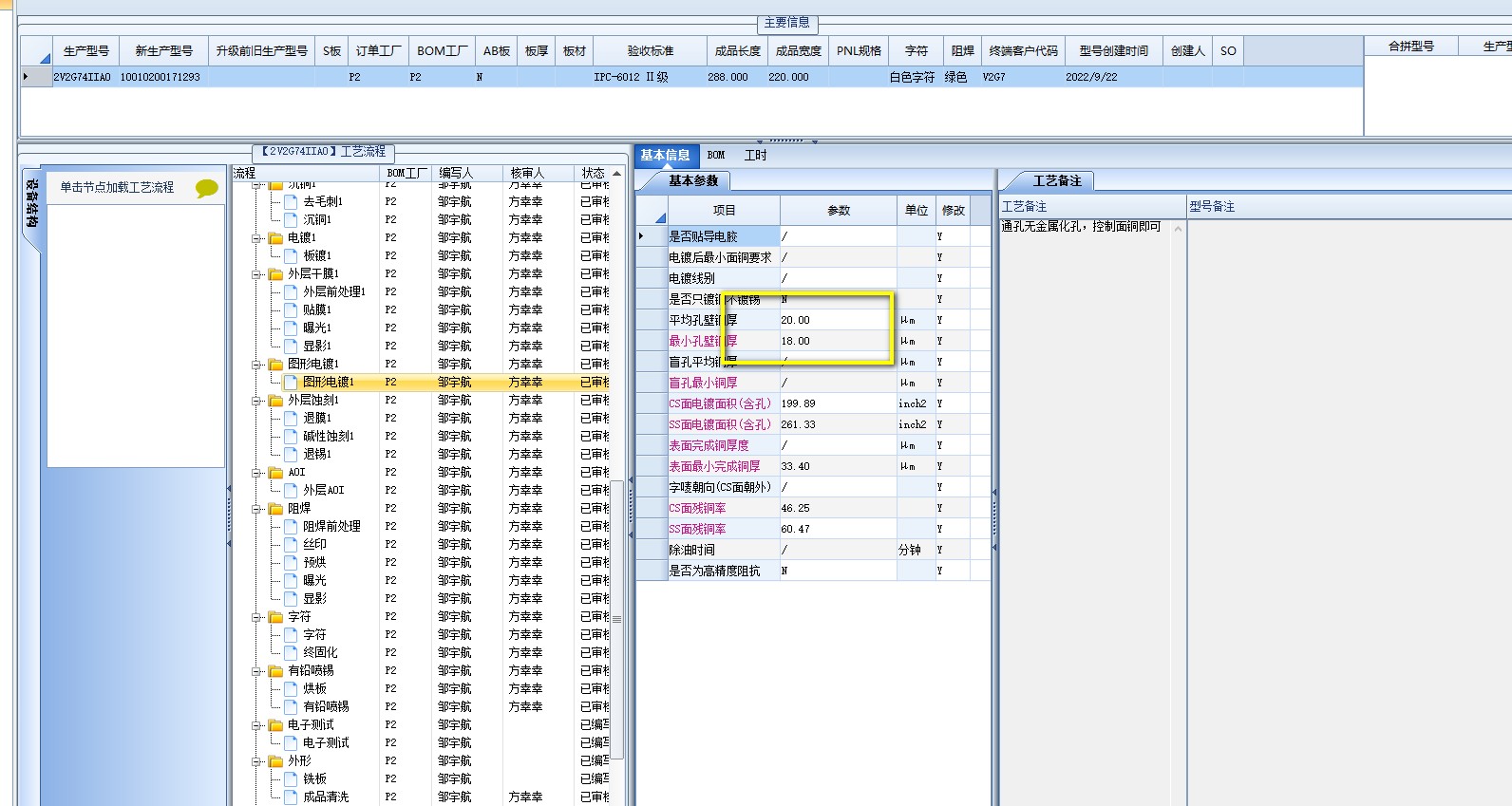The height and width of the screenshot is (806, 1512).
Task: Collapse the 电镀1 tree node
Action: click(x=256, y=238)
